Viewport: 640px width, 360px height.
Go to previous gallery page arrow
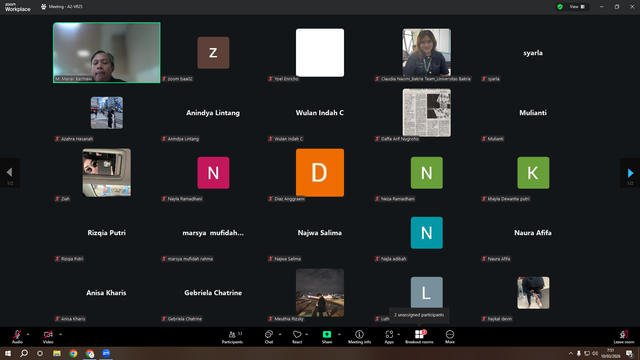click(10, 173)
